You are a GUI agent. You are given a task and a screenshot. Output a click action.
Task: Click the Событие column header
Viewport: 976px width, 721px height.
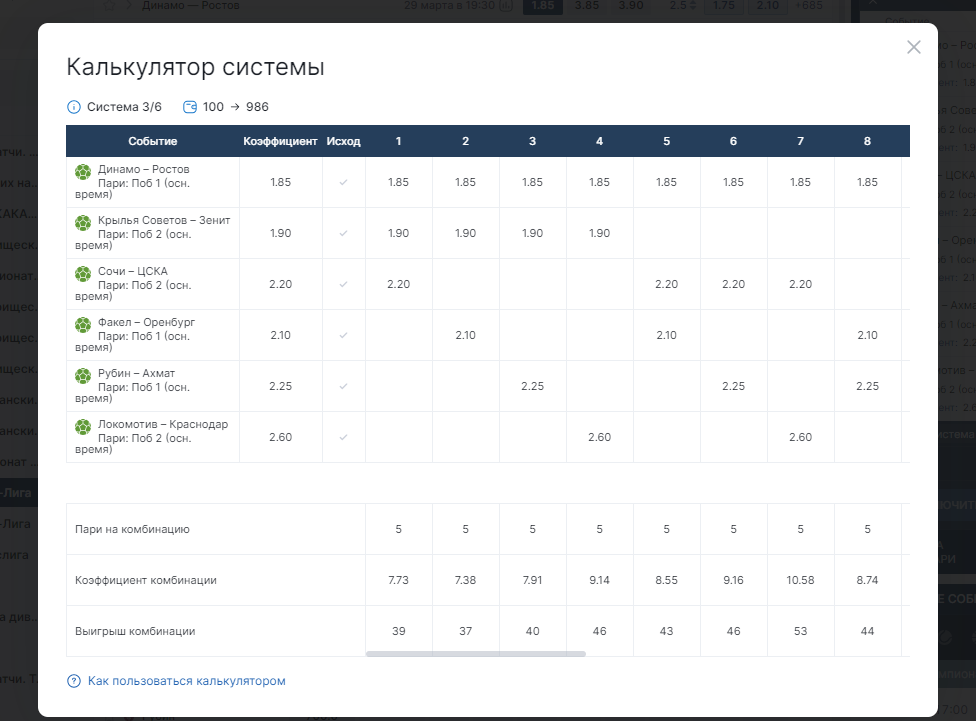pyautogui.click(x=152, y=141)
